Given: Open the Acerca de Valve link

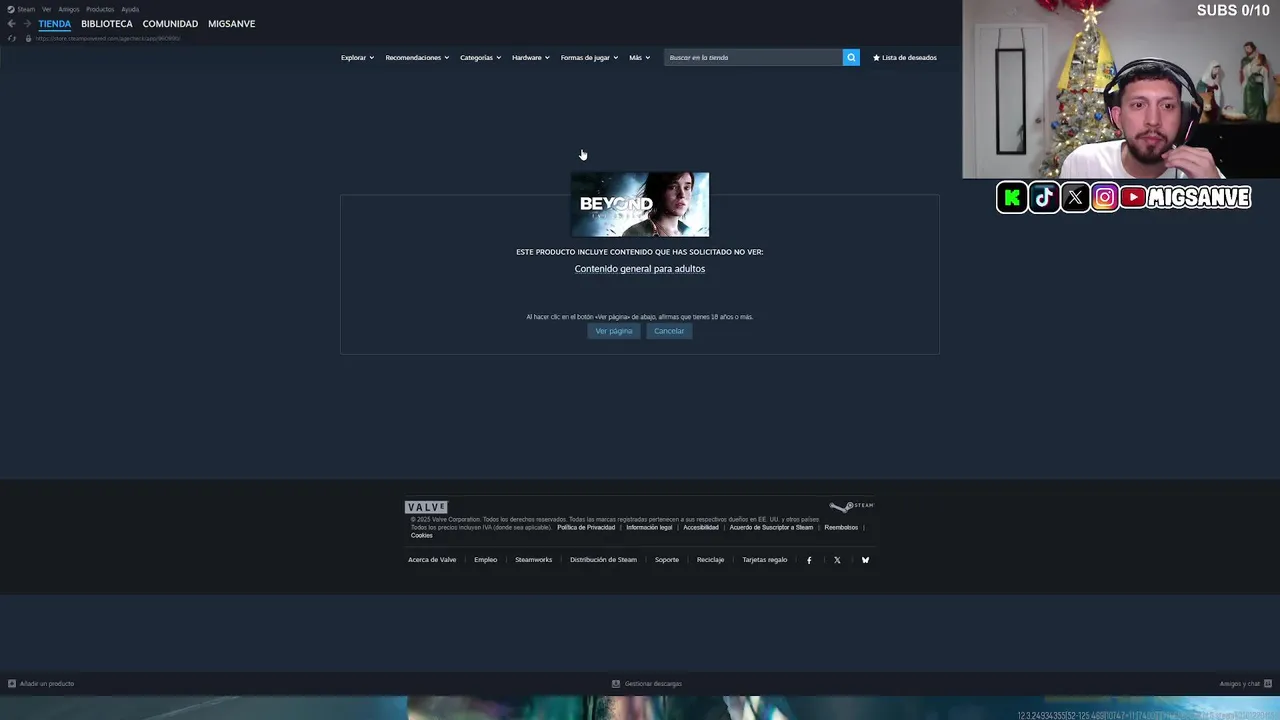Looking at the screenshot, I should point(432,560).
